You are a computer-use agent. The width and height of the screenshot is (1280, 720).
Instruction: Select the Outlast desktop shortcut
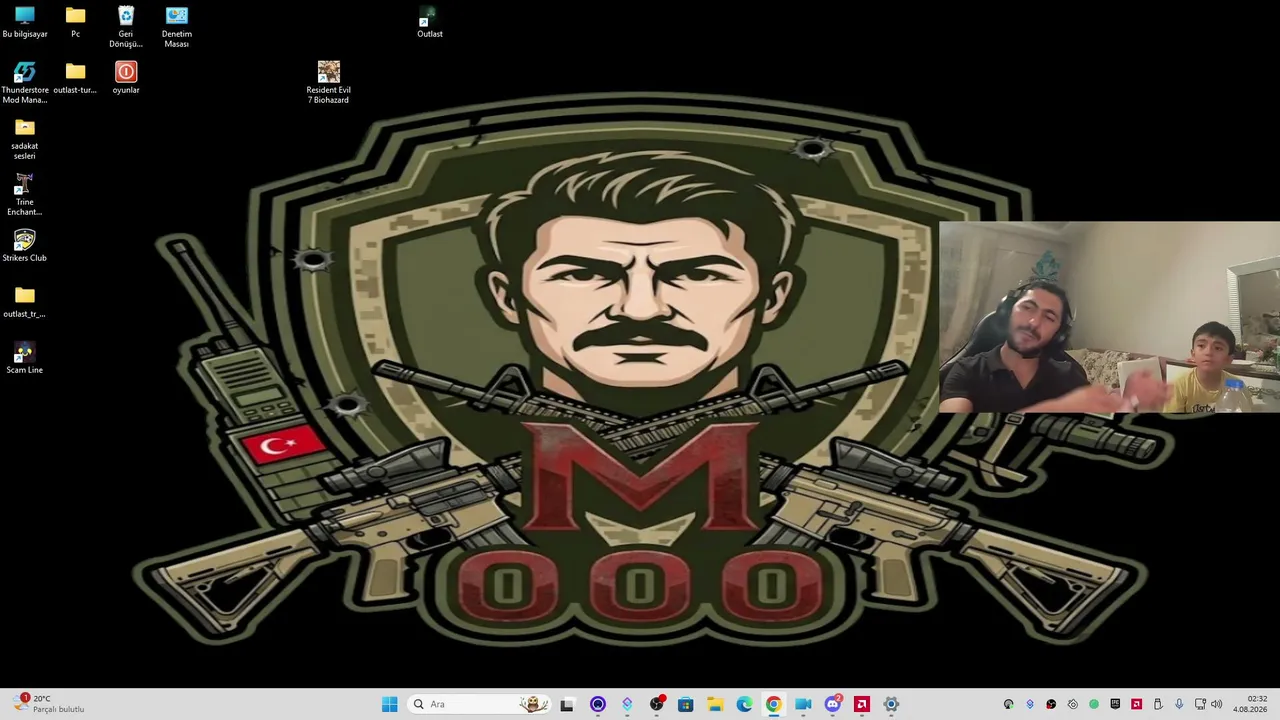[430, 23]
